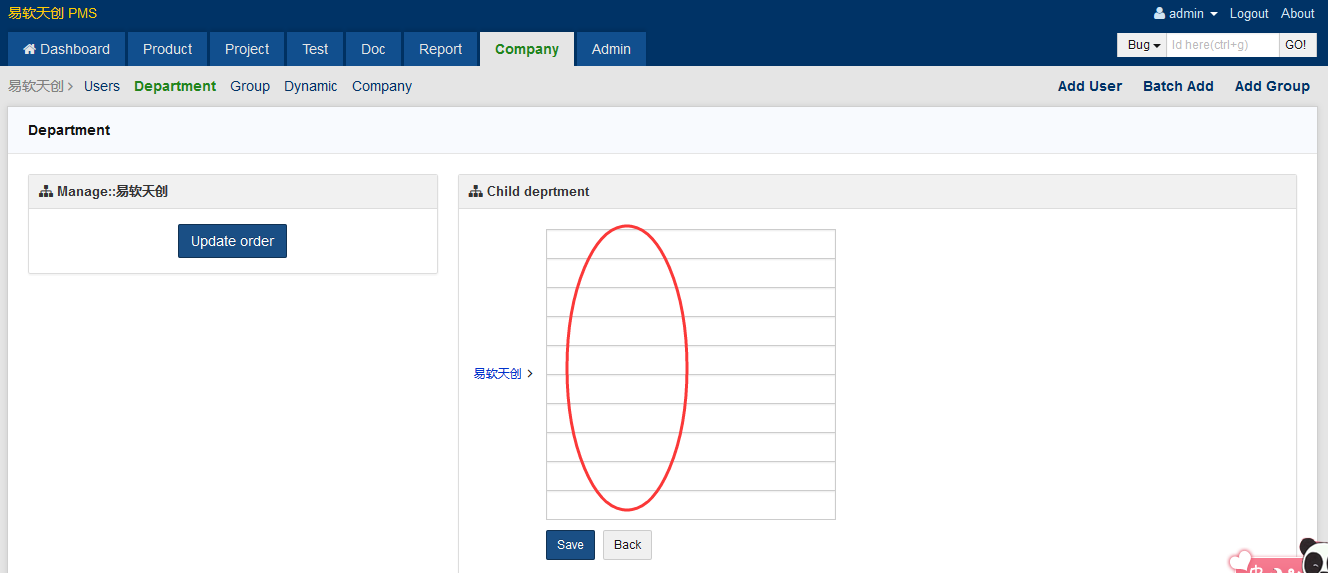Click the 易软天创 parent department link
Viewport: 1328px width, 573px height.
click(497, 374)
